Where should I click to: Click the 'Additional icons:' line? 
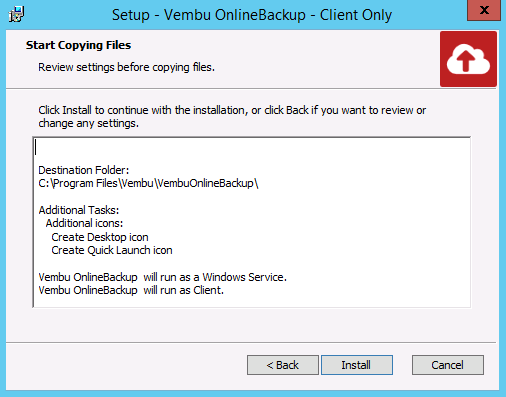pos(84,223)
